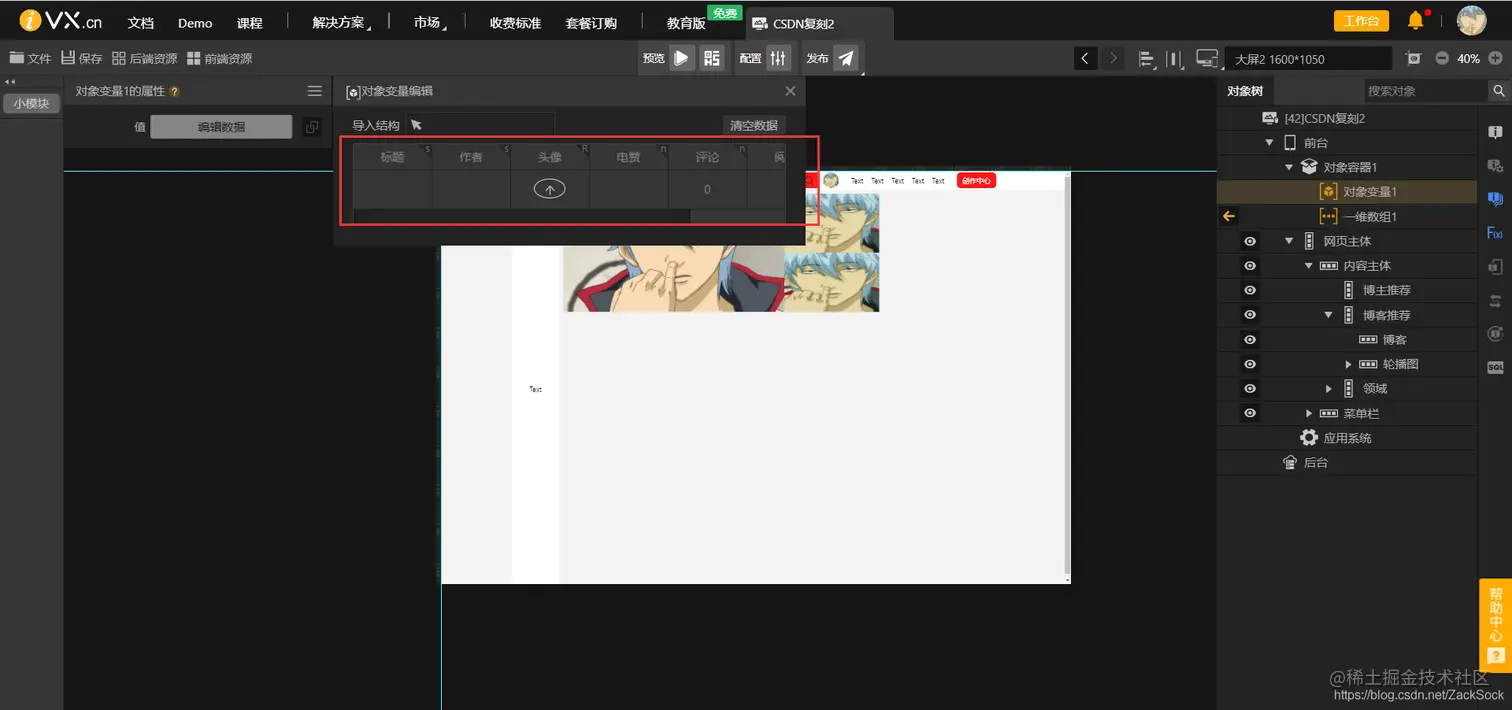Image resolution: width=1512 pixels, height=710 pixels.
Task: Toggle visibility of 博客 in the tree
Action: tap(1249, 338)
